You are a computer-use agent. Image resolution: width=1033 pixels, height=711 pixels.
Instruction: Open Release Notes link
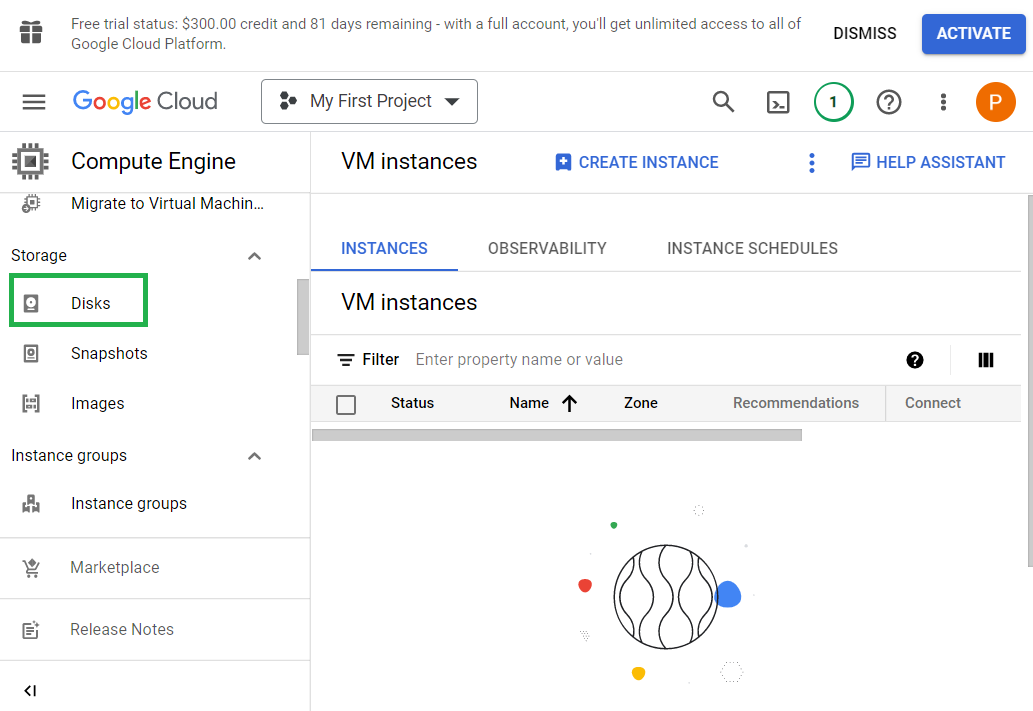[122, 629]
